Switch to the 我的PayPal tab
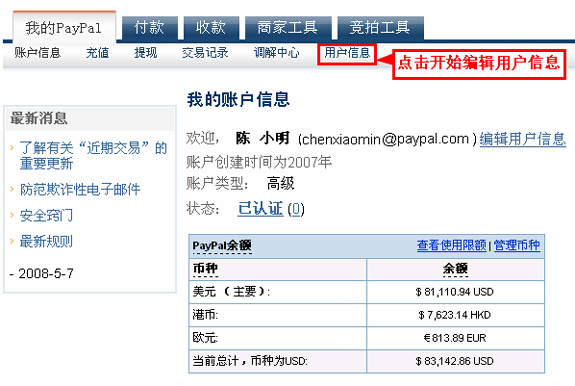575x386 pixels. click(64, 27)
